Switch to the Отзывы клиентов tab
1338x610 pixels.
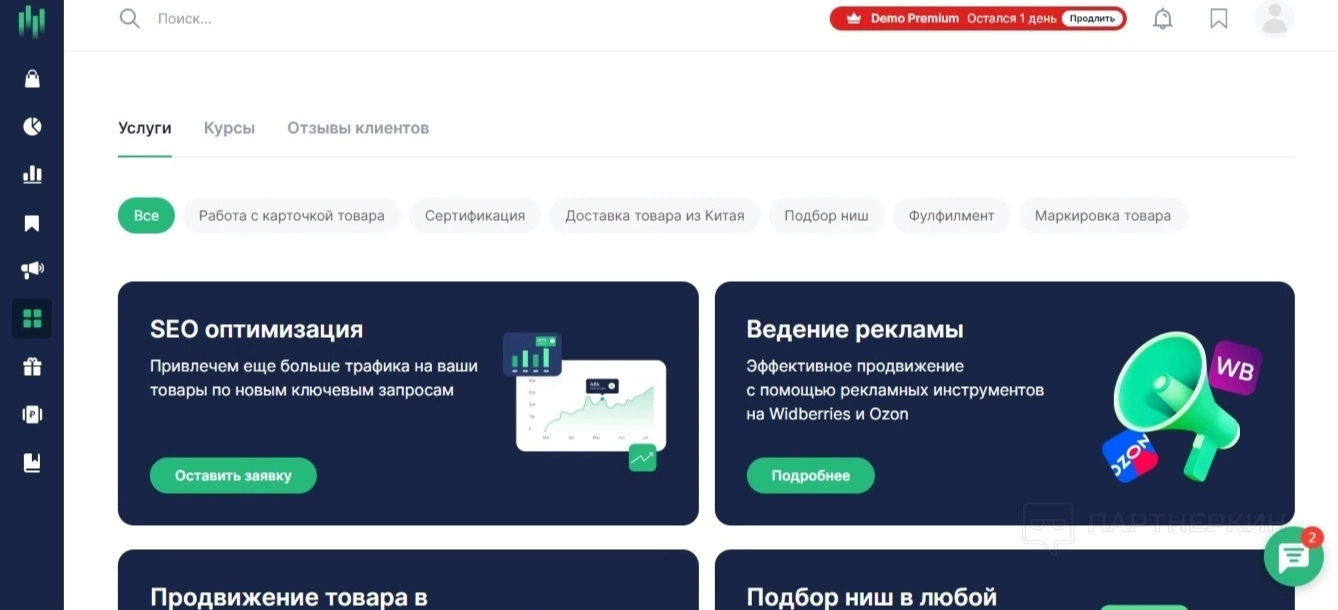(358, 128)
